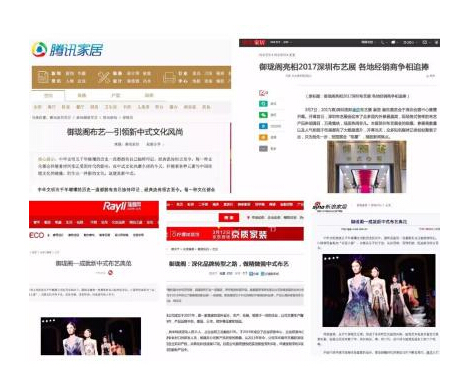The width and height of the screenshot is (471, 373).
Task: Click the green WeChat share icon
Action: click(263, 115)
